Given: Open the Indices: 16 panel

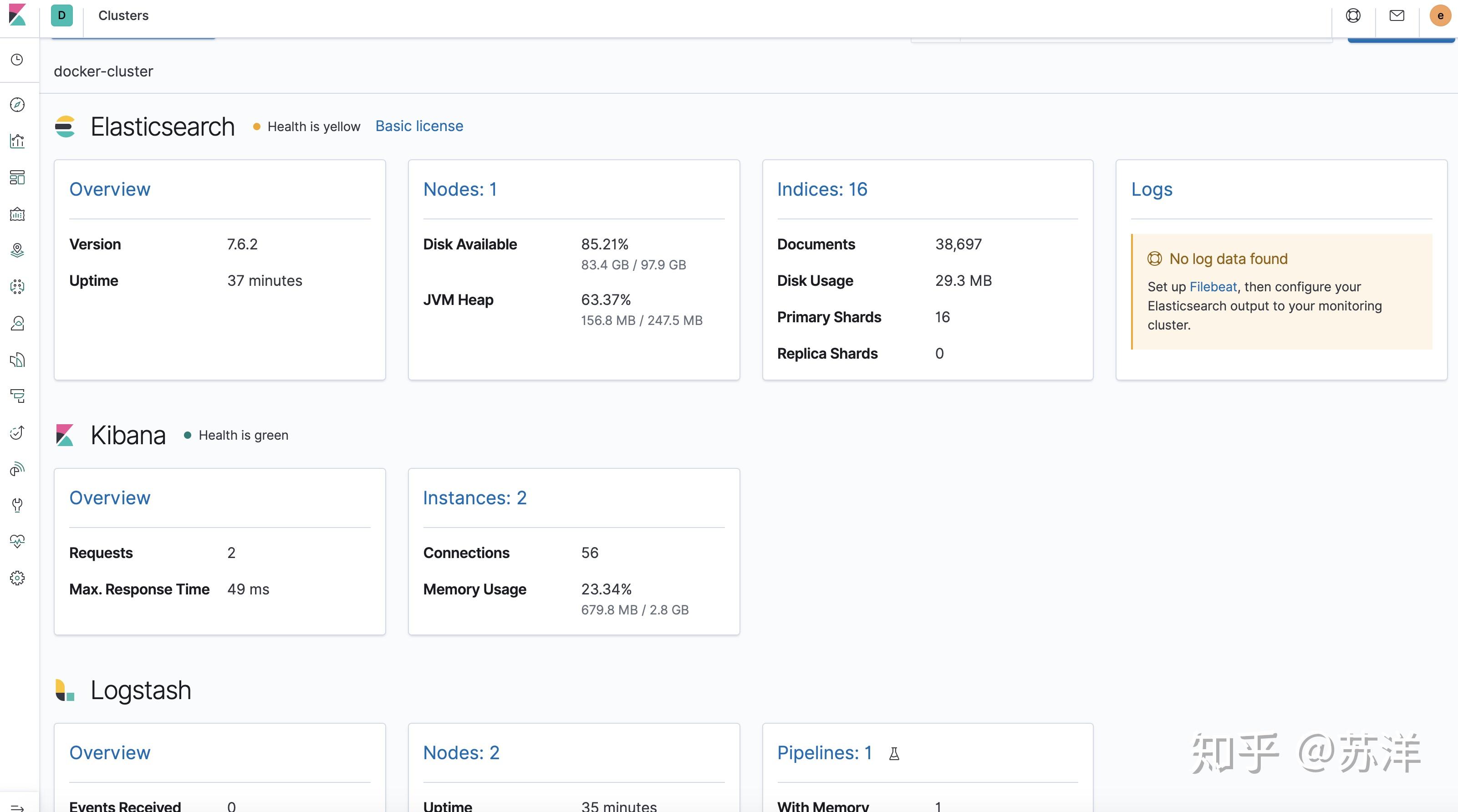Looking at the screenshot, I should [822, 189].
